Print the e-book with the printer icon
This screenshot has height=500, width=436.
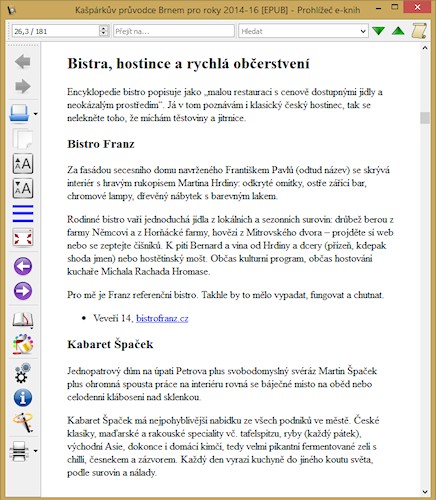19,451
